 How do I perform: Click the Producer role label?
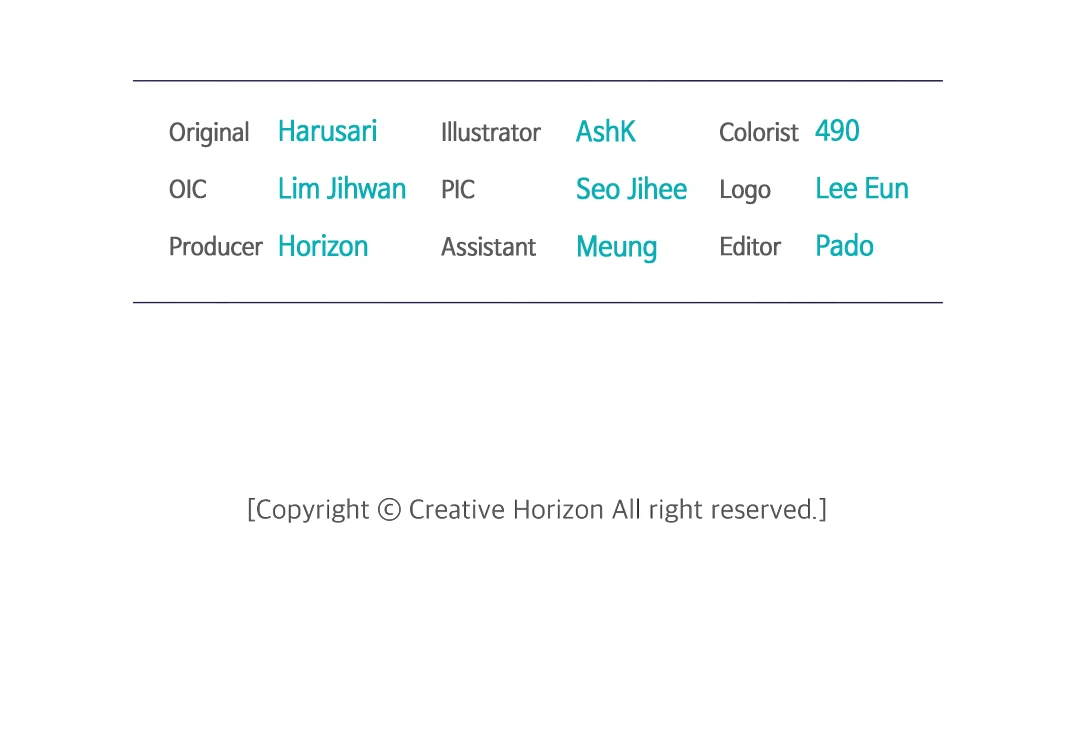tap(215, 247)
